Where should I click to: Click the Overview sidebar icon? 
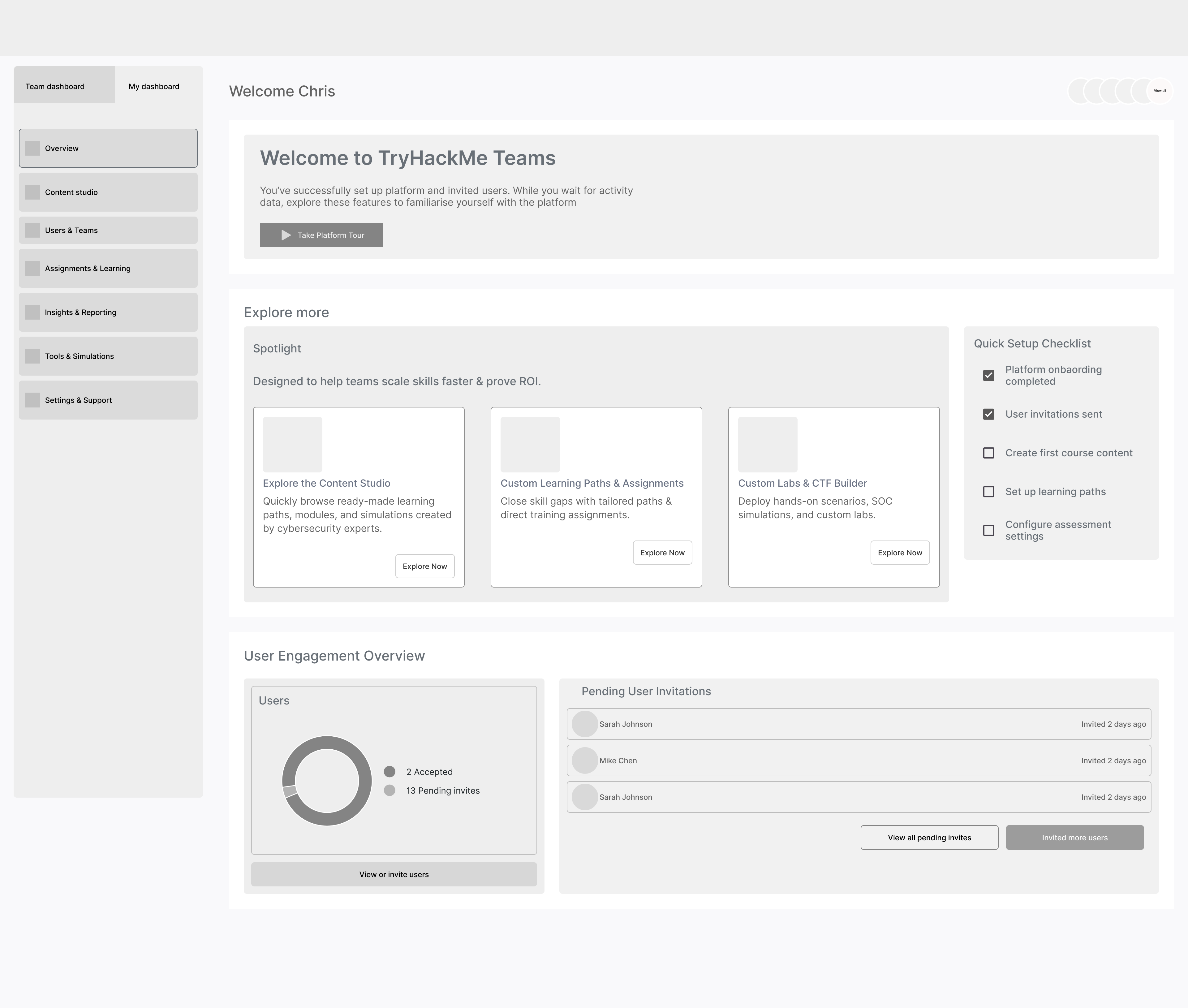[x=32, y=149]
